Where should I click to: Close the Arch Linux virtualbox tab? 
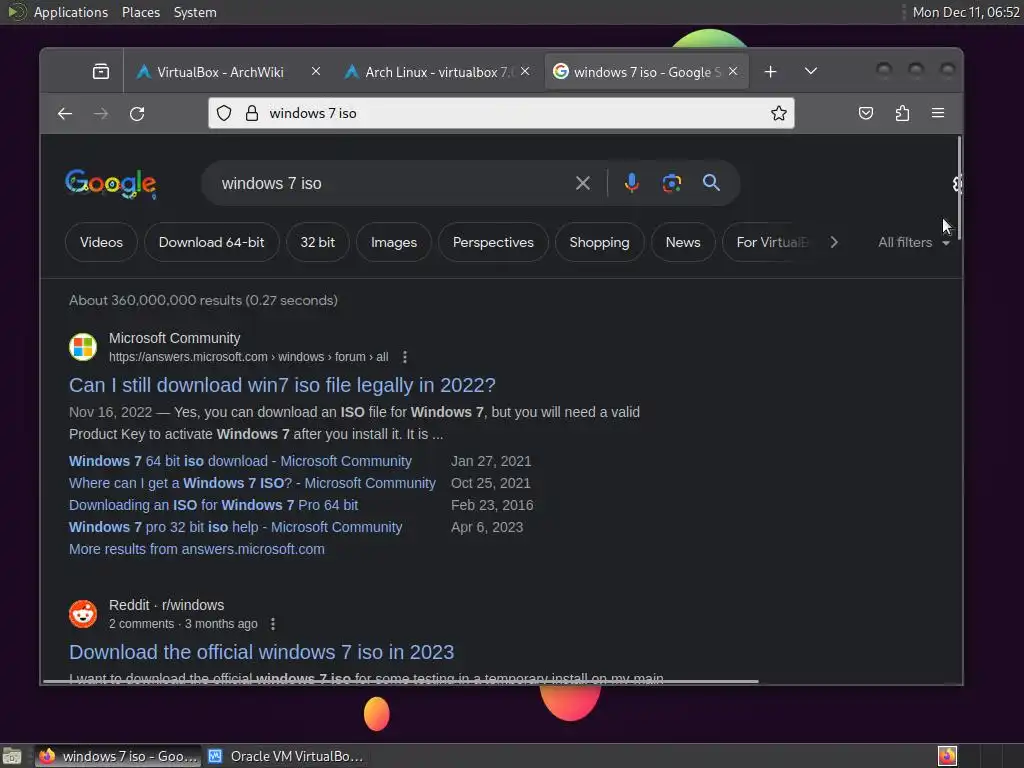(x=525, y=71)
